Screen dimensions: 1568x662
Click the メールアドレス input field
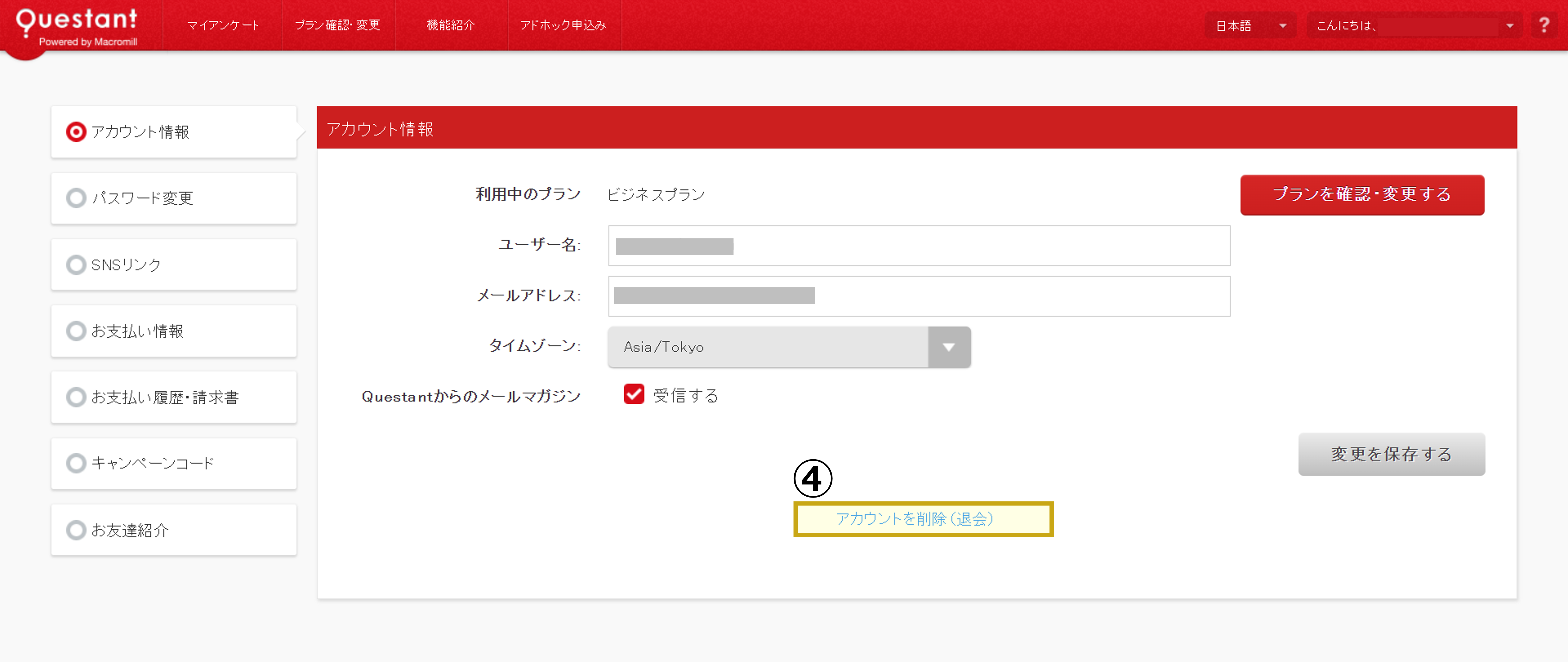[x=919, y=296]
